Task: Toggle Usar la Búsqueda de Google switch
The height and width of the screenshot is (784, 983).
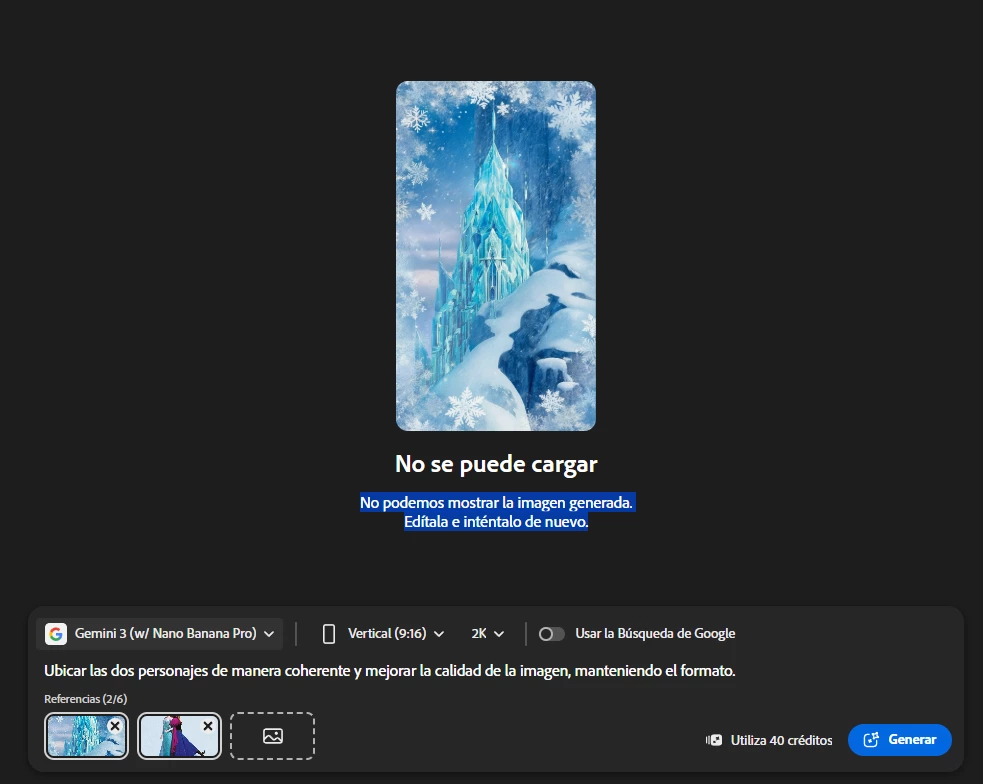Action: (552, 634)
